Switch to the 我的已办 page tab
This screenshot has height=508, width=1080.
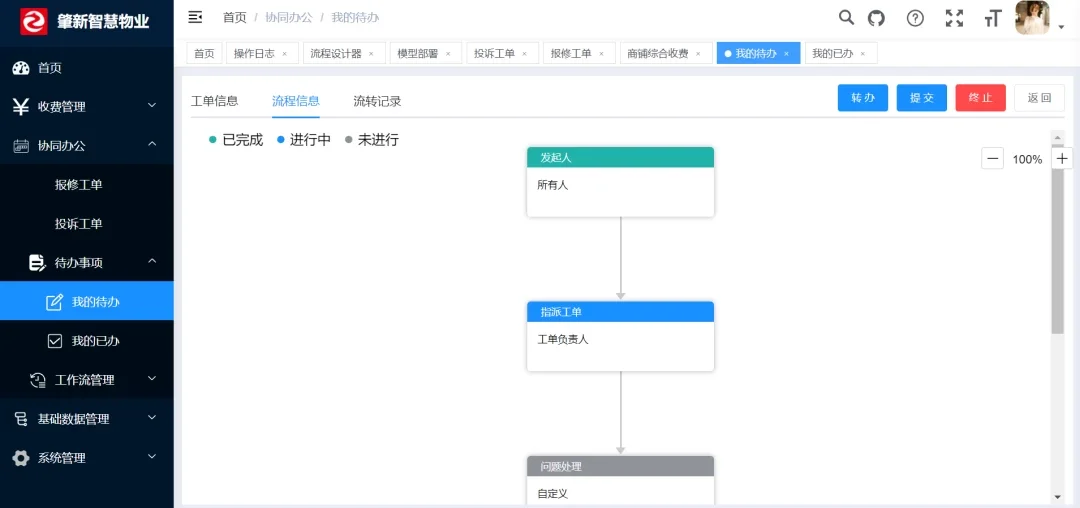pos(840,53)
